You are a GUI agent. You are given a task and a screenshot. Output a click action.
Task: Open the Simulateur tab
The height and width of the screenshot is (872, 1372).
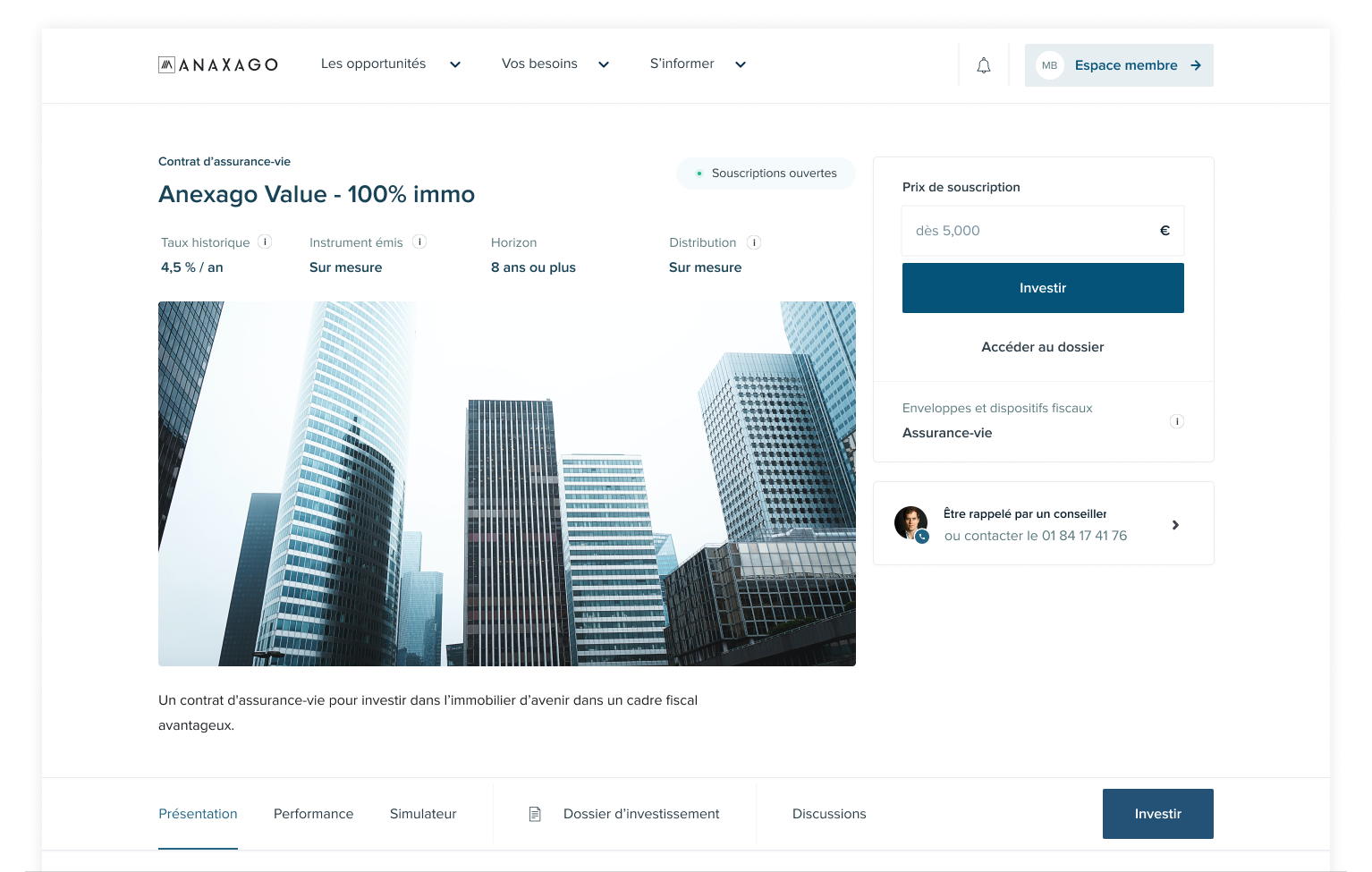coord(423,814)
